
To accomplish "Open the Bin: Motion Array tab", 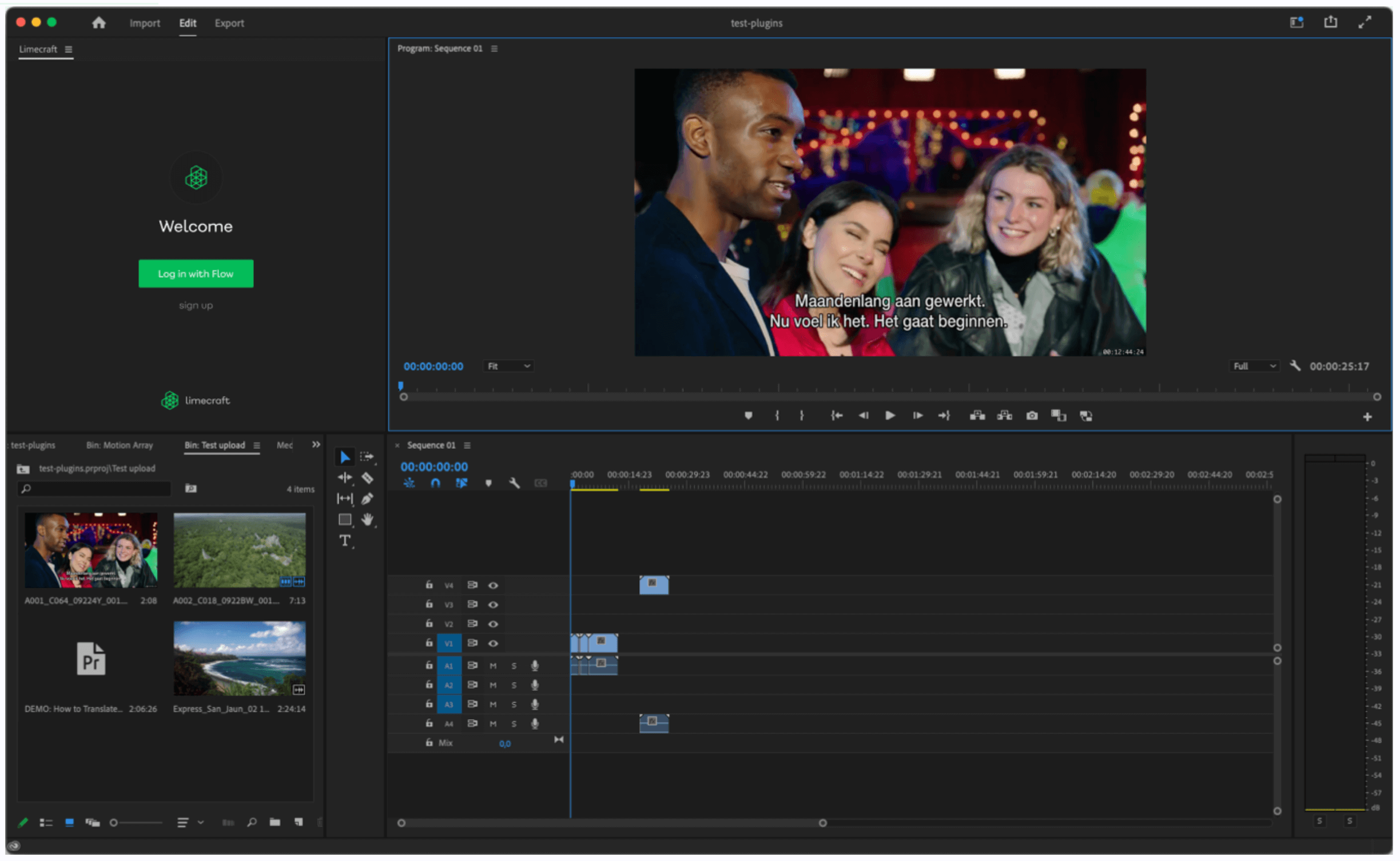I will pyautogui.click(x=120, y=445).
